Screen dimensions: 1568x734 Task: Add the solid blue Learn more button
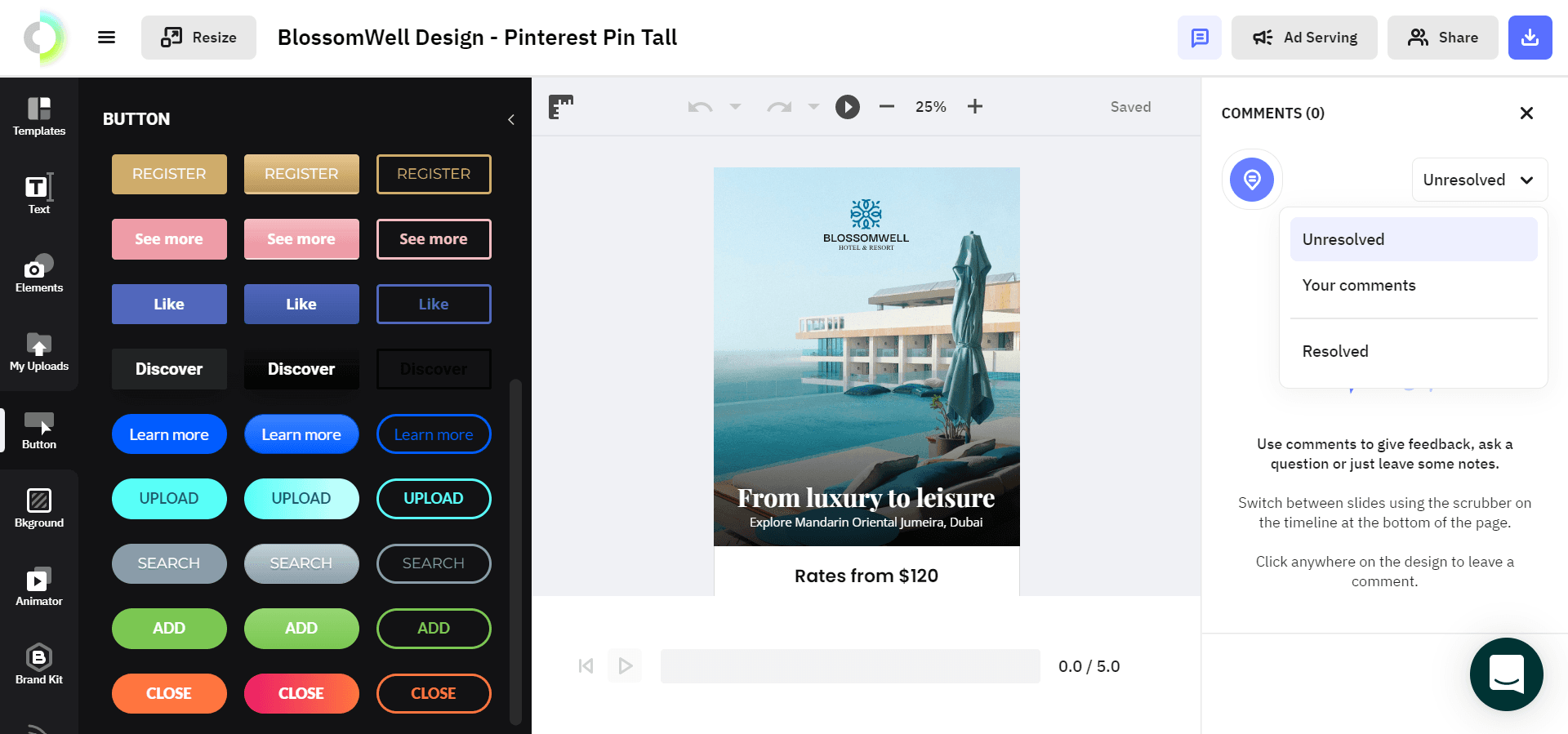[169, 434]
